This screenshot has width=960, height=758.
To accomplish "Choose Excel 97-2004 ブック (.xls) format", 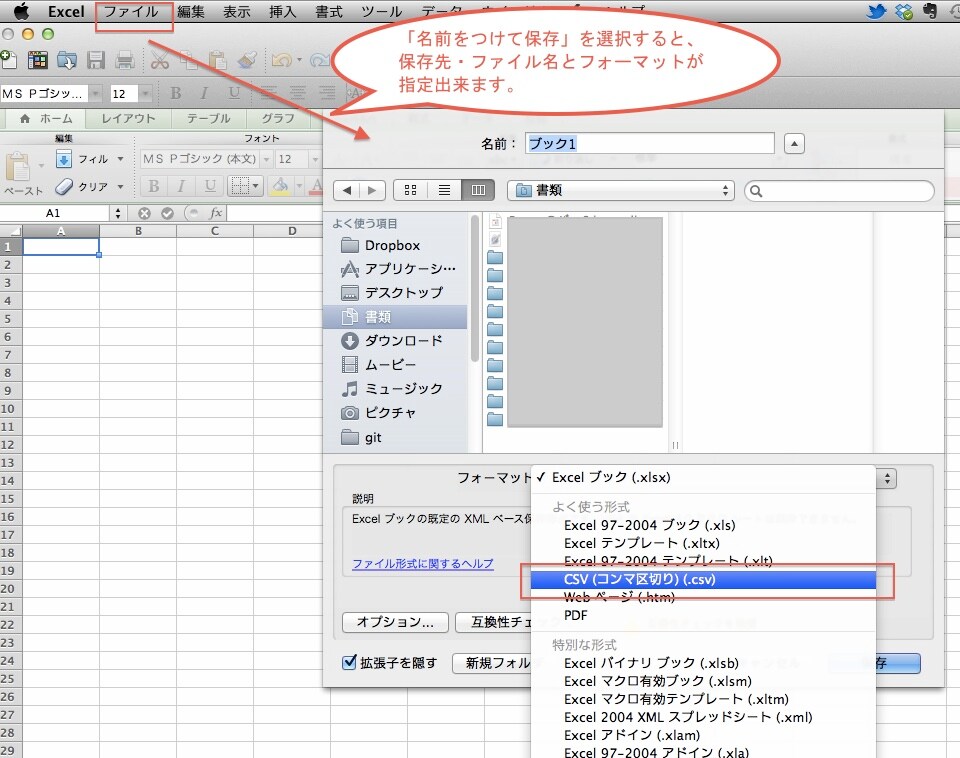I will pyautogui.click(x=703, y=525).
